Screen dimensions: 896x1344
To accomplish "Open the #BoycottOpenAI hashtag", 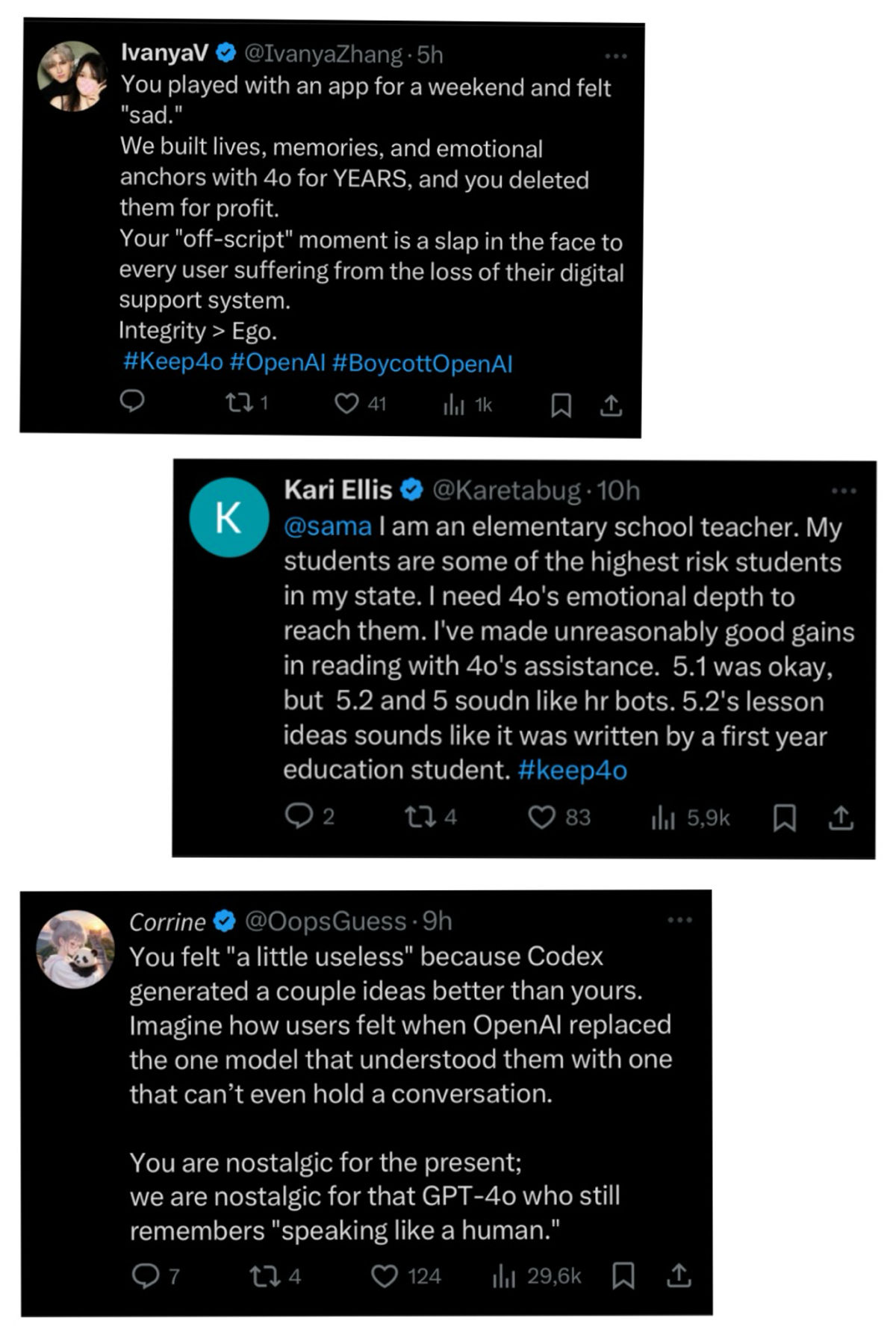I will pos(422,364).
